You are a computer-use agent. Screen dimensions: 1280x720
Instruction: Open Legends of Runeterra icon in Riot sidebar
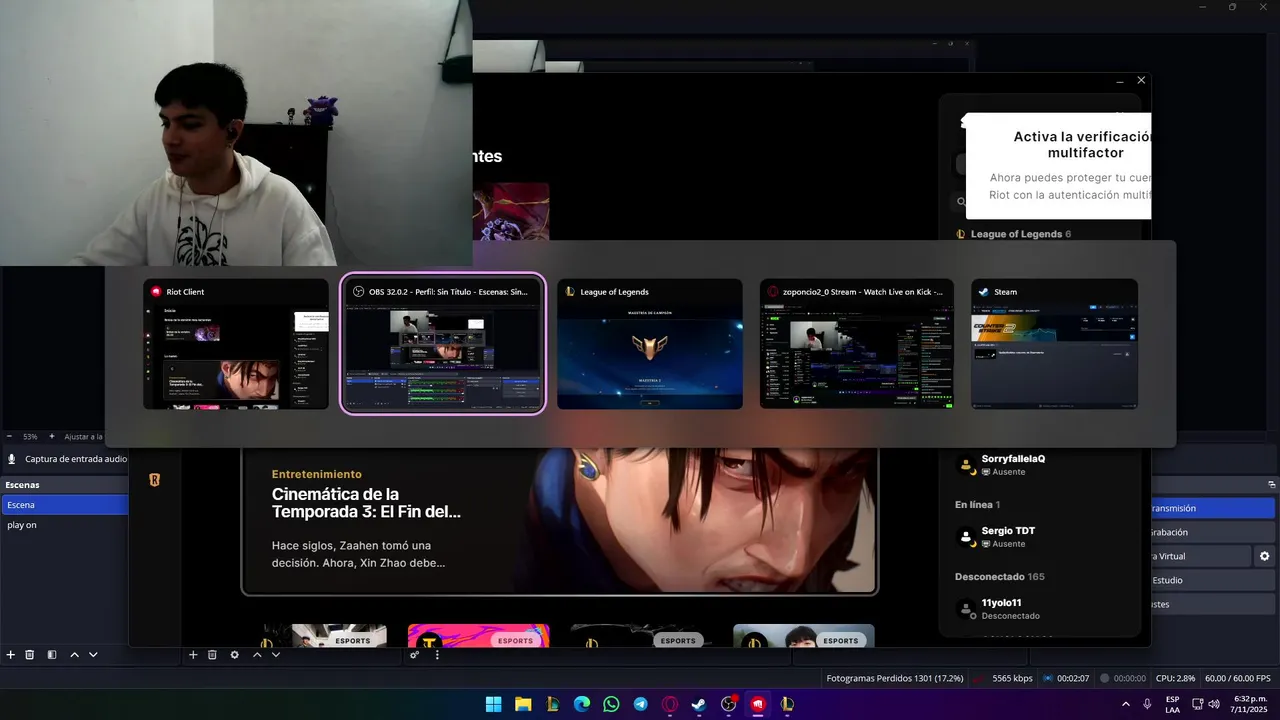(154, 480)
